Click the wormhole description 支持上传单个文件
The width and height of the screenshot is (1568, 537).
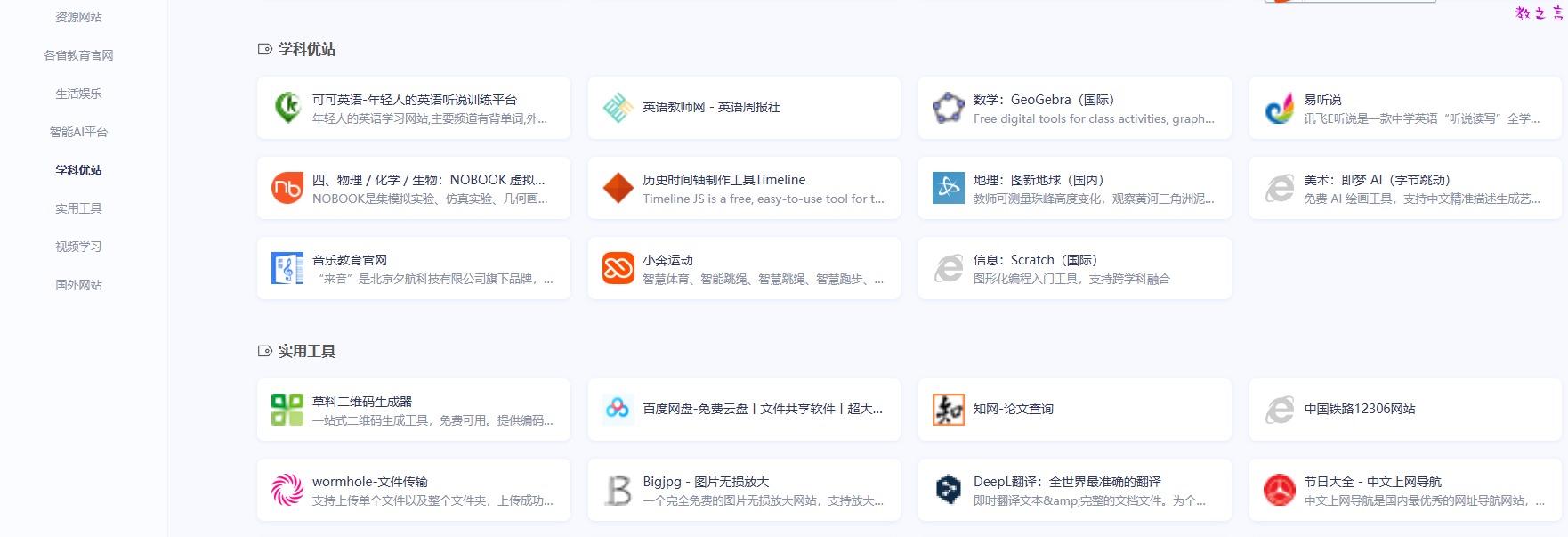432,500
